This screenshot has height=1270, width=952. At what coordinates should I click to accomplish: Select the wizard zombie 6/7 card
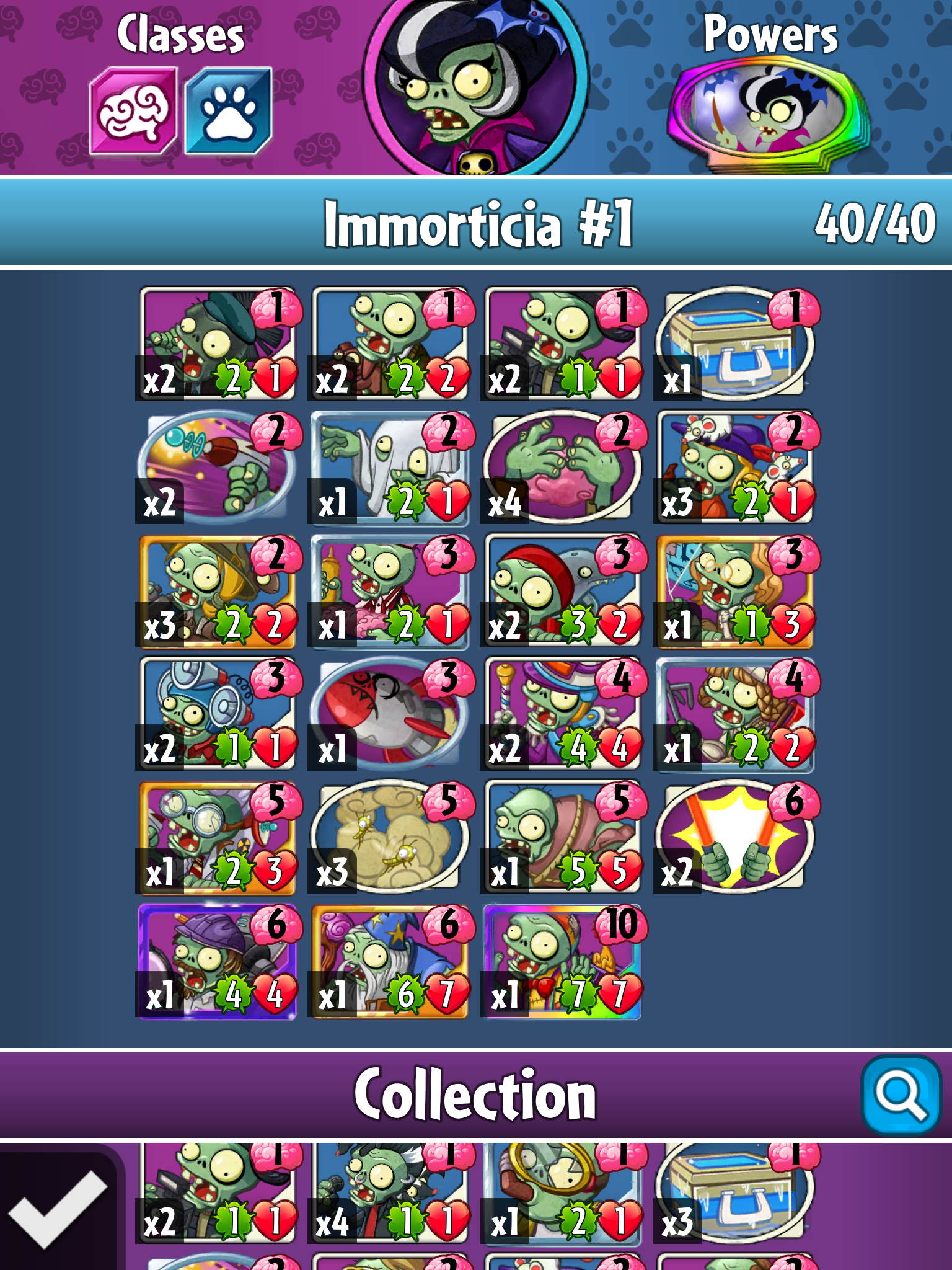point(389,961)
